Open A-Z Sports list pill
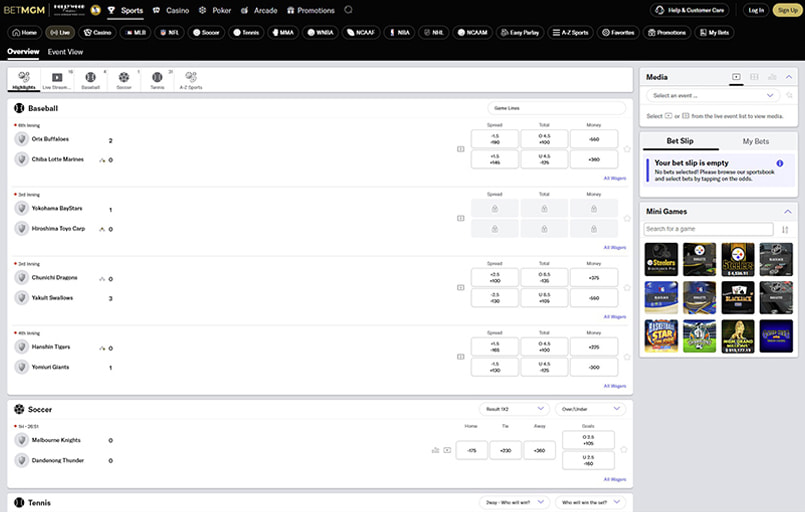 570,32
